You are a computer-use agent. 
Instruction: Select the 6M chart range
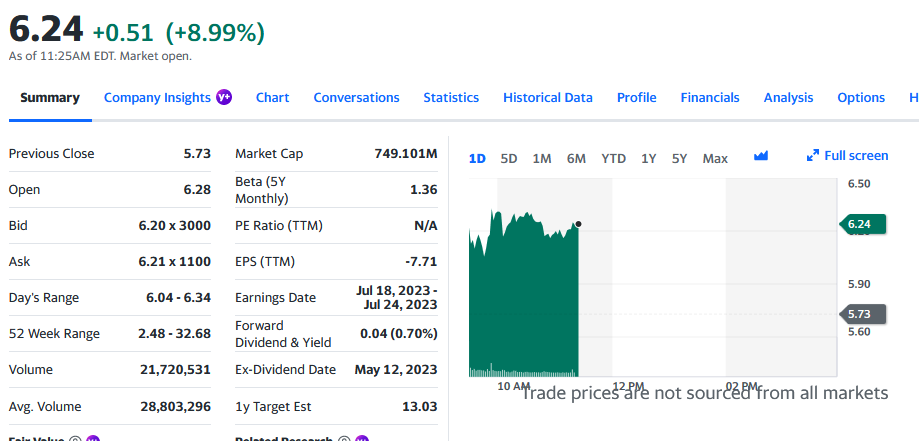pyautogui.click(x=576, y=158)
